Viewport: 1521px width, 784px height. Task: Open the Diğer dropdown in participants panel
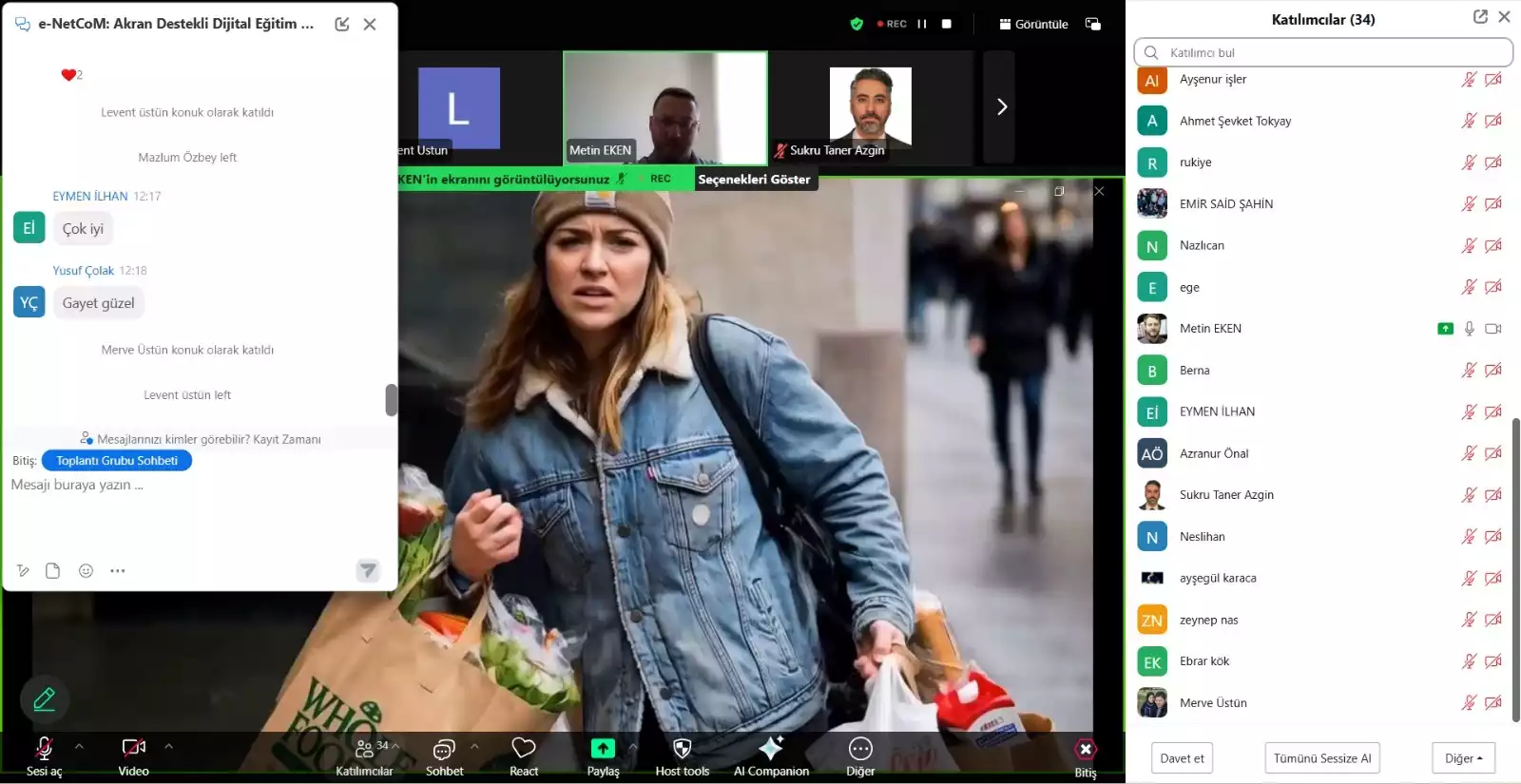tap(1463, 758)
